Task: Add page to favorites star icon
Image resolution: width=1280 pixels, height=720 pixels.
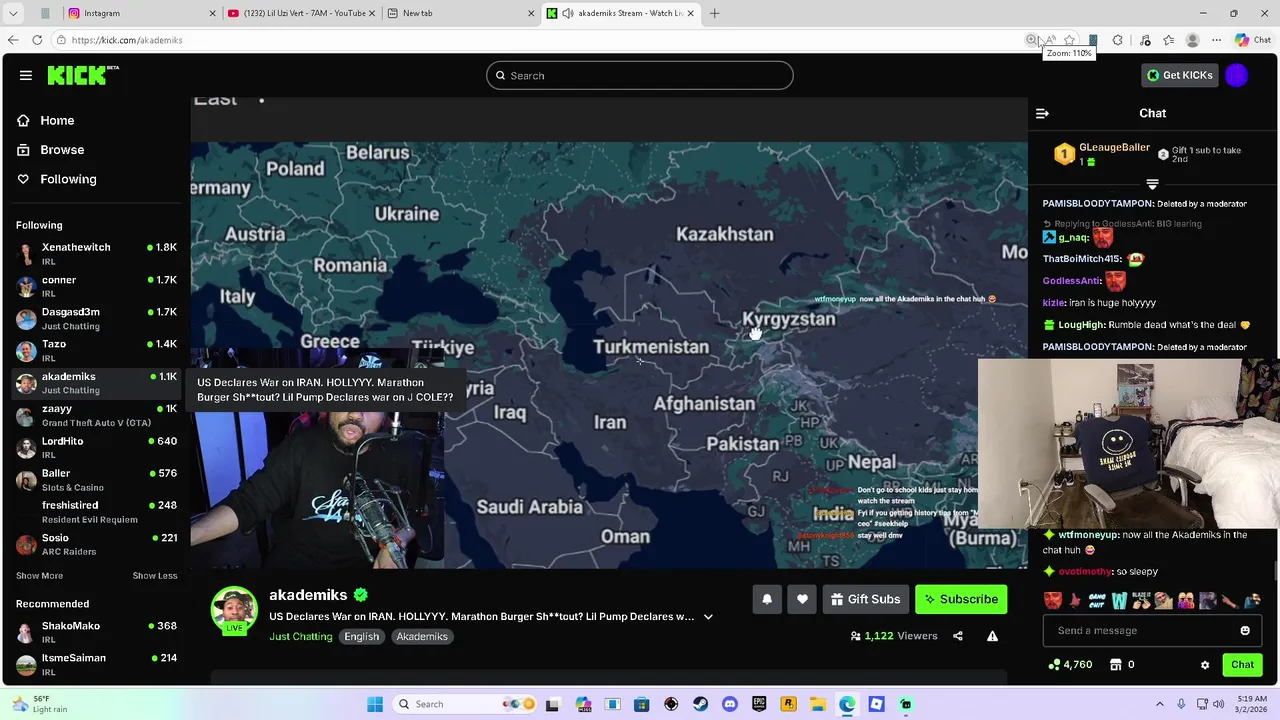Action: coord(1070,40)
